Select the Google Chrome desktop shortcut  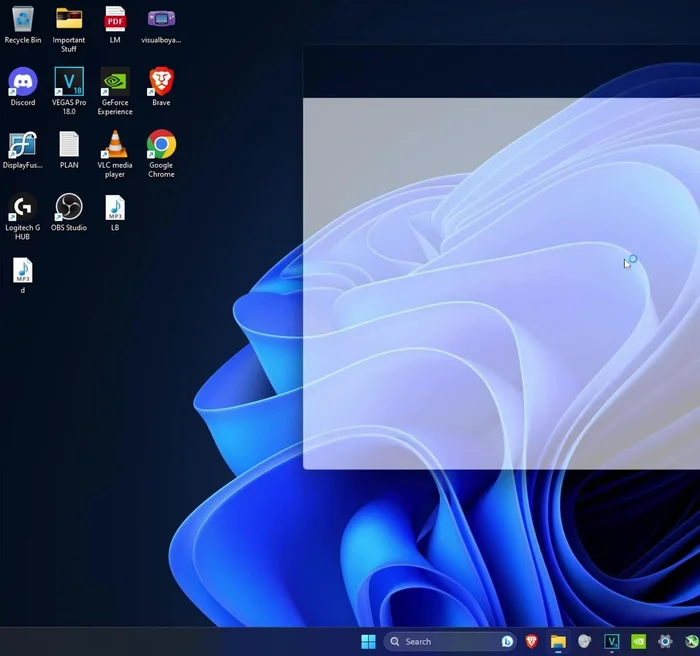click(x=161, y=145)
